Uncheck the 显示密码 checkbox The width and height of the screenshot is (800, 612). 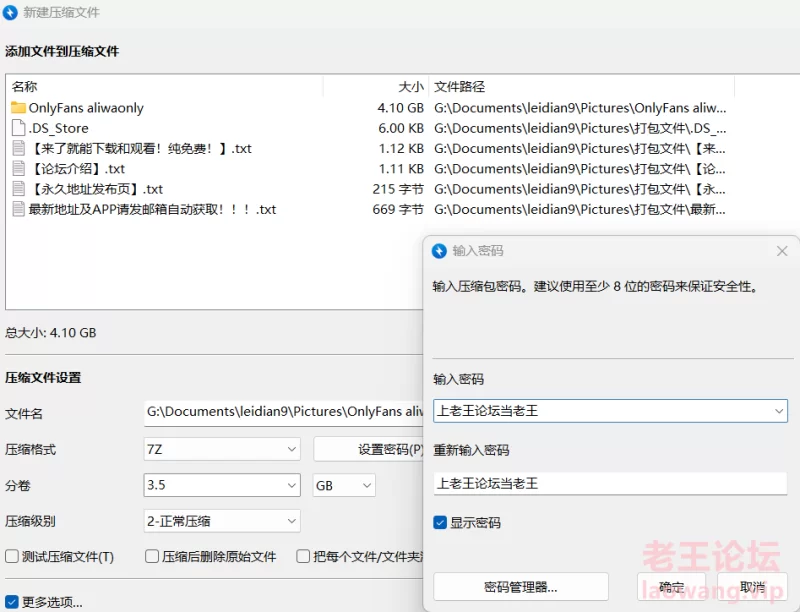pyautogui.click(x=440, y=522)
